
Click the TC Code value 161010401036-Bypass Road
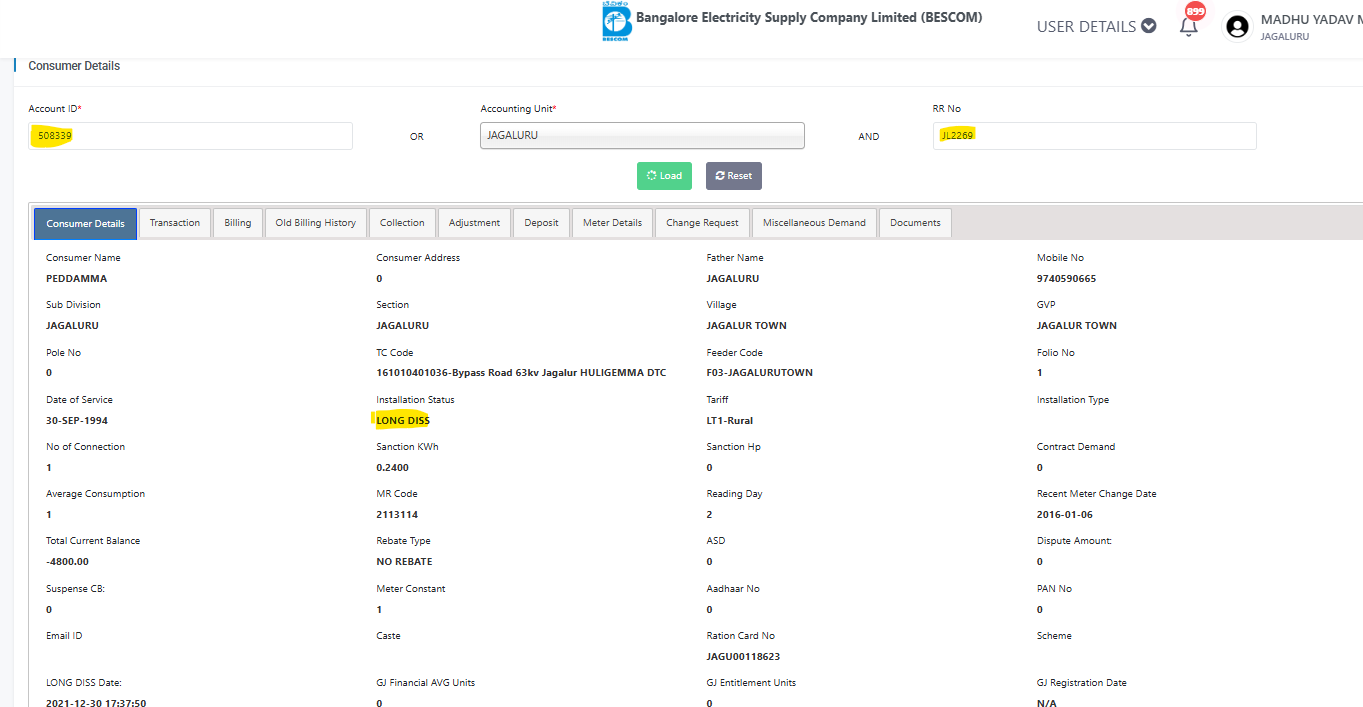click(521, 373)
